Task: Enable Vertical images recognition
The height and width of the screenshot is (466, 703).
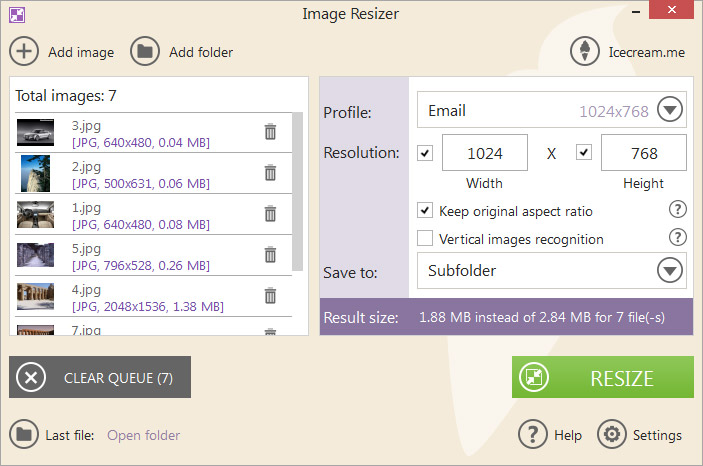Action: [x=425, y=239]
